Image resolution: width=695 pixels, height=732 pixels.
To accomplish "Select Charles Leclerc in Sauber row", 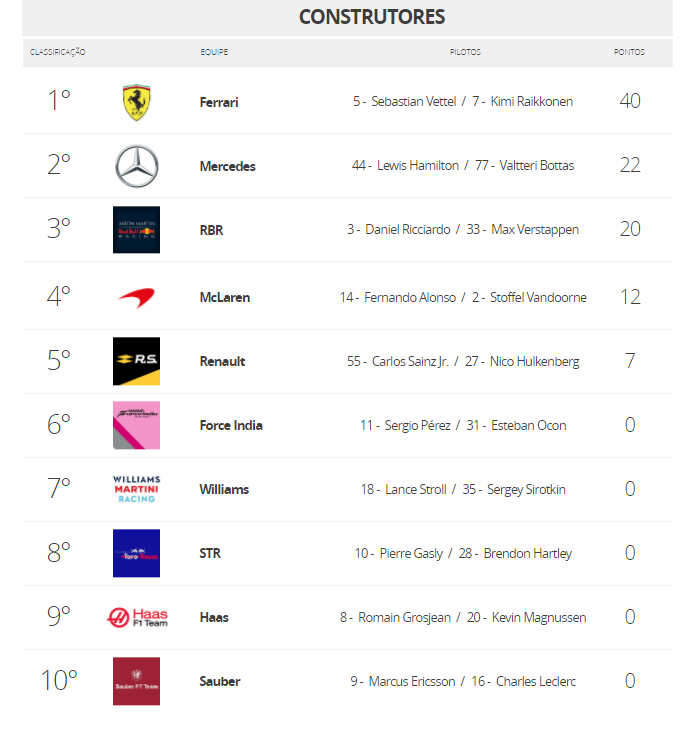I will (535, 681).
